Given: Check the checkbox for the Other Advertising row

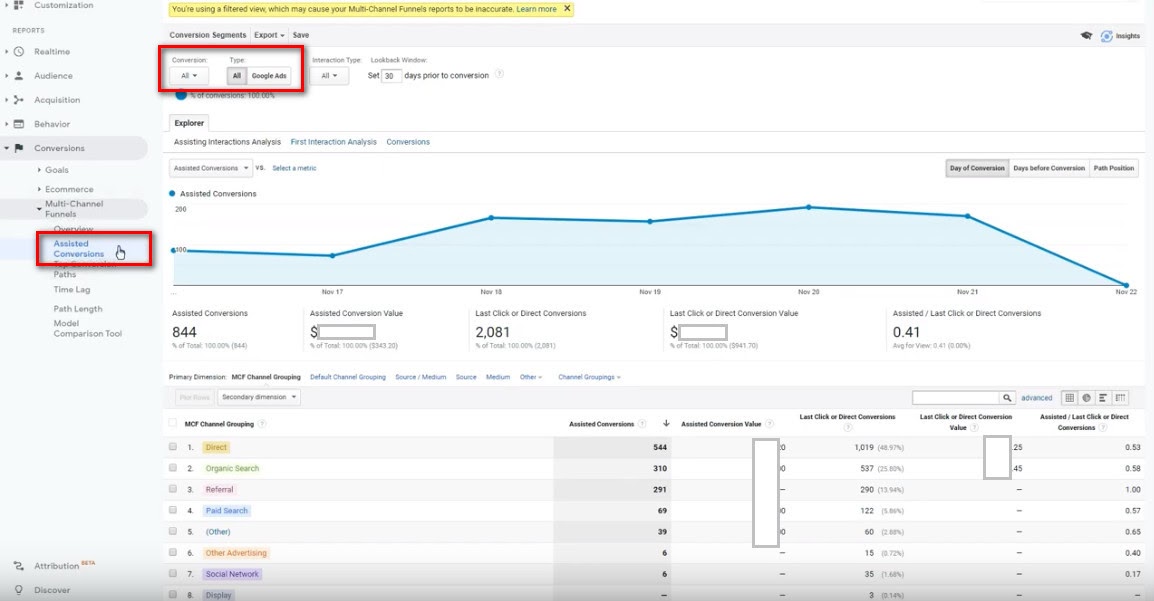Looking at the screenshot, I should click(173, 552).
